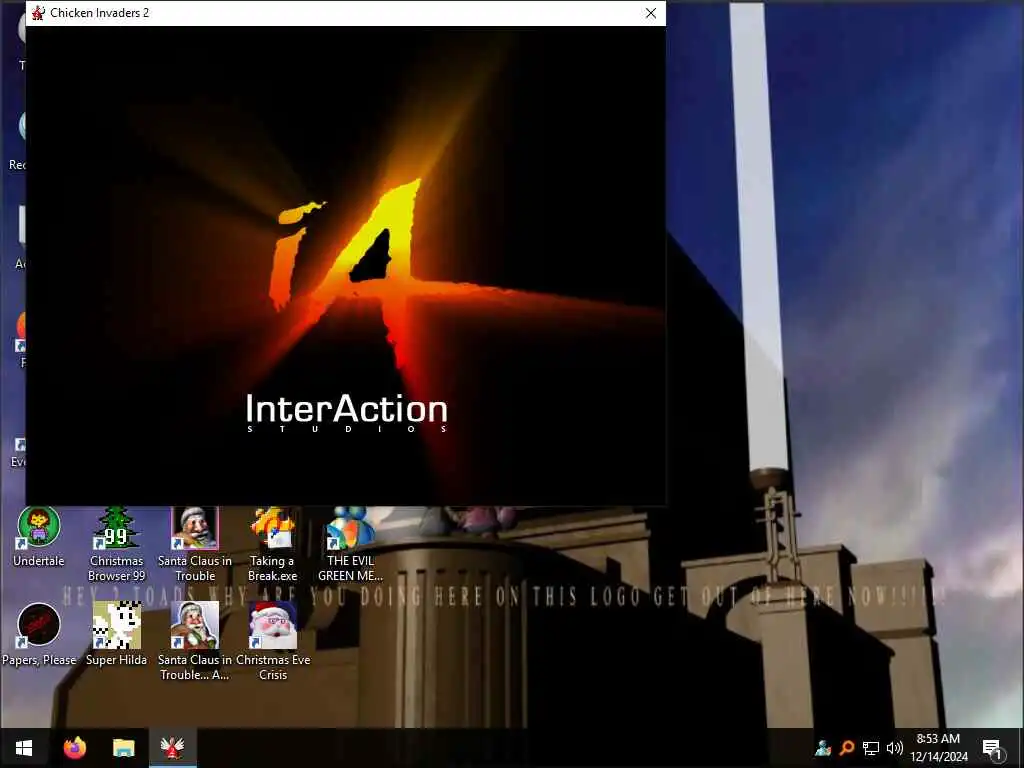Open the notification center icon
This screenshot has width=1024, height=768.
pos(992,748)
